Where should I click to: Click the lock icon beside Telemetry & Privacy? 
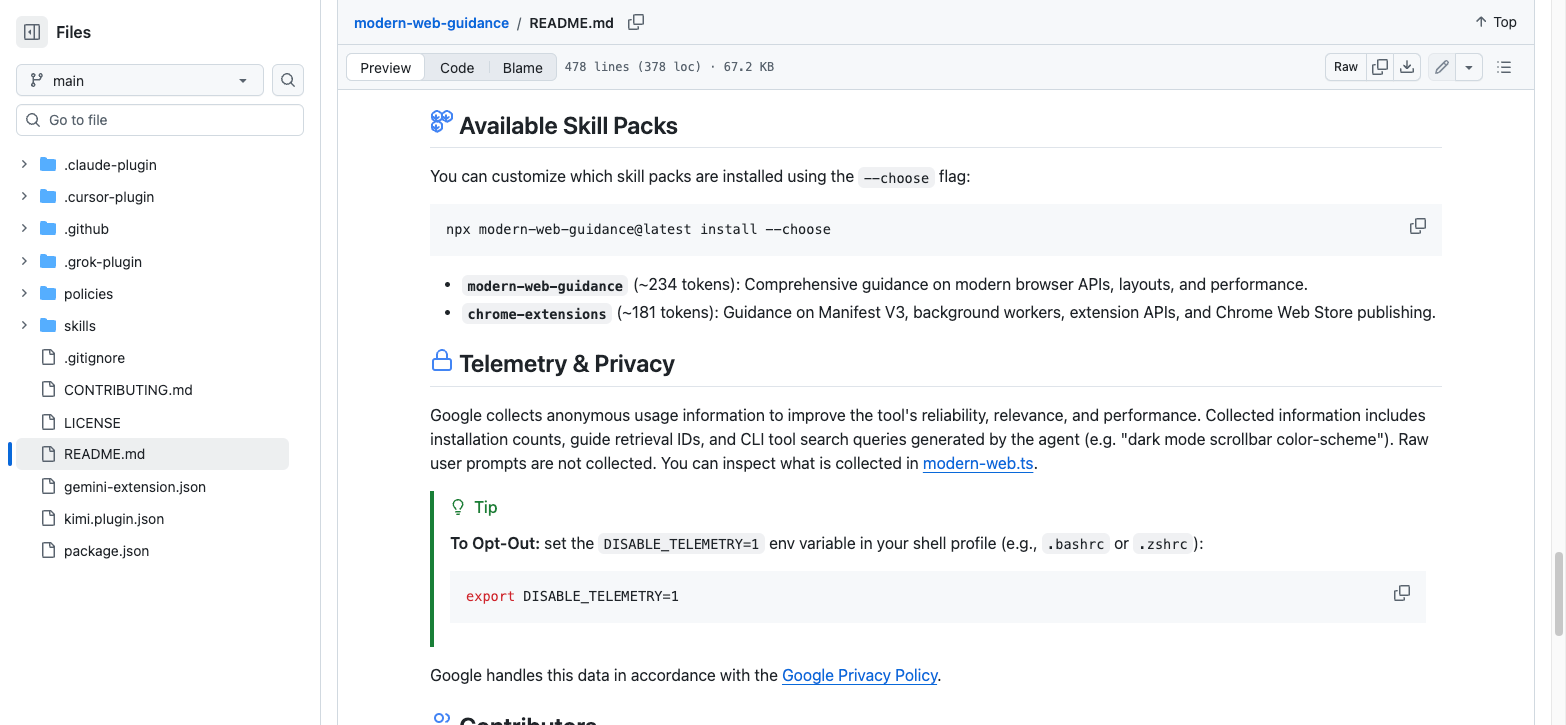tap(441, 361)
